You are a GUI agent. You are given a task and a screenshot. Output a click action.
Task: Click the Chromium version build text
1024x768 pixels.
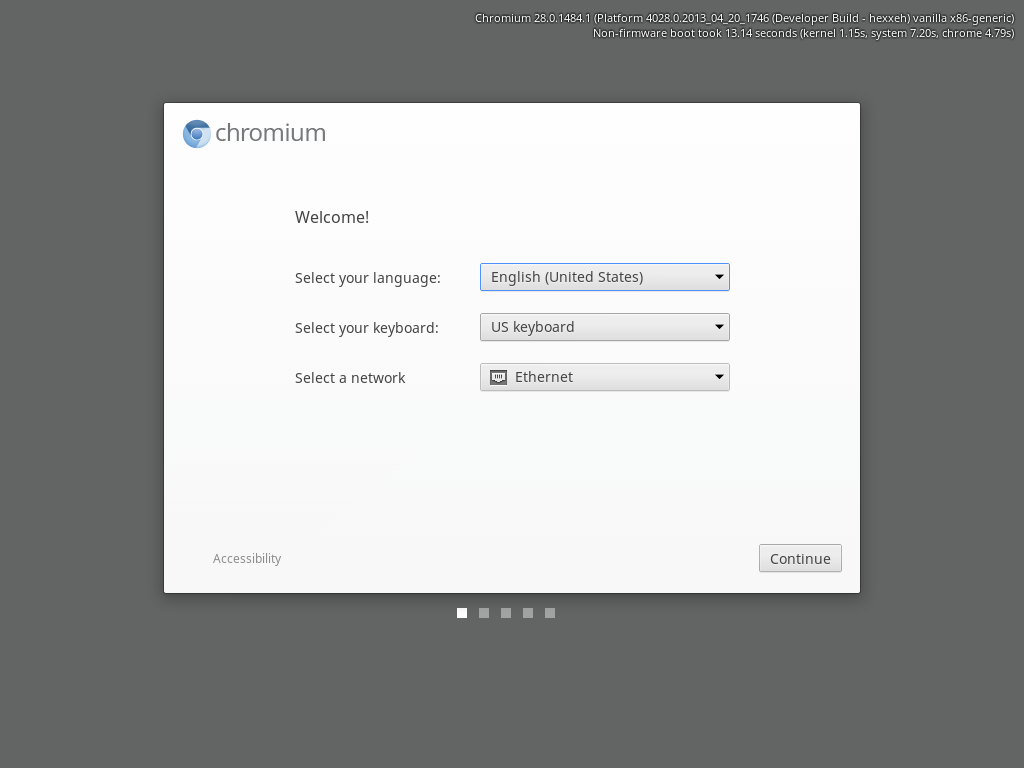[744, 18]
